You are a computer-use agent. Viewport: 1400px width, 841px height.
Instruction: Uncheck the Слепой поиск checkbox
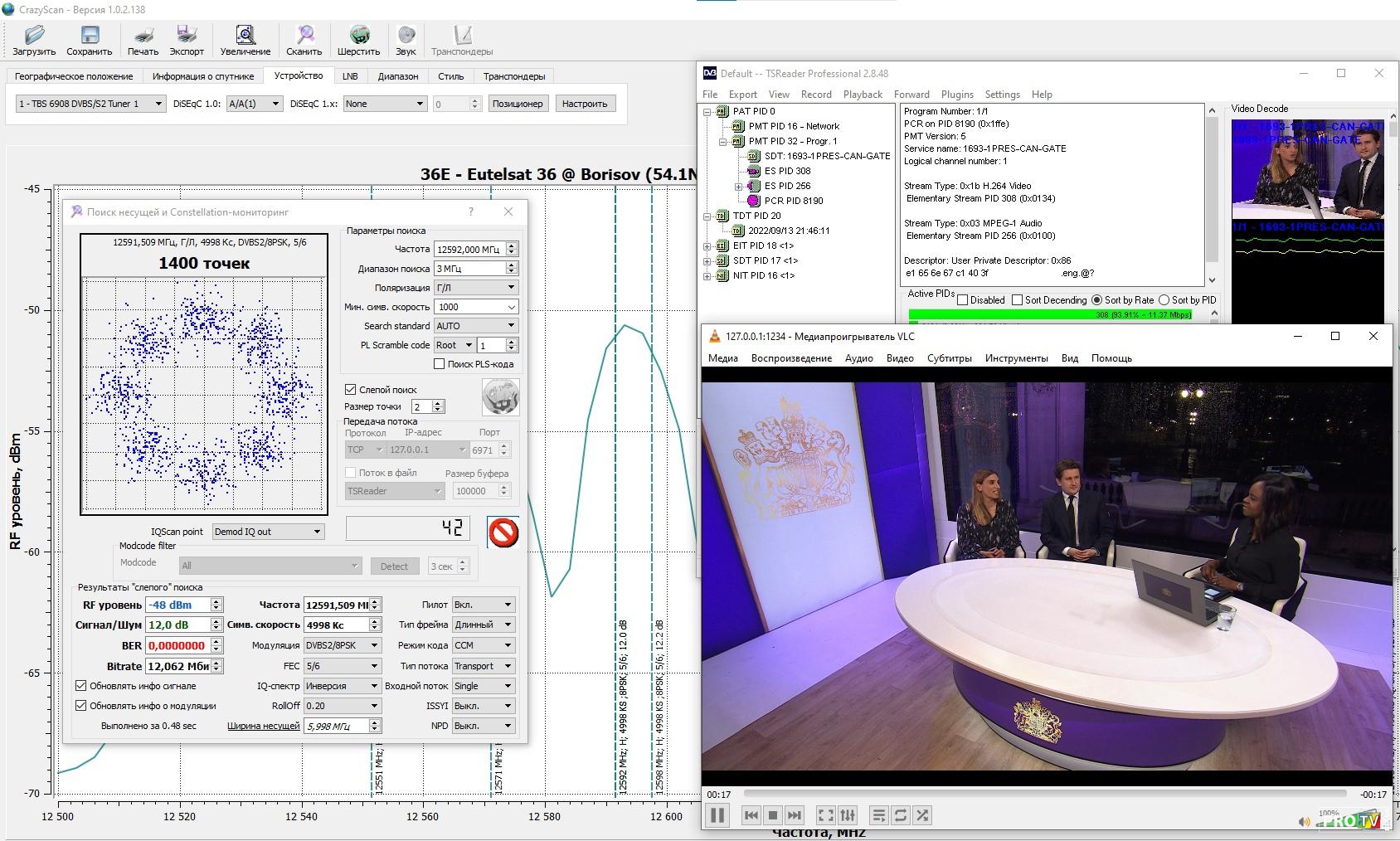(351, 389)
